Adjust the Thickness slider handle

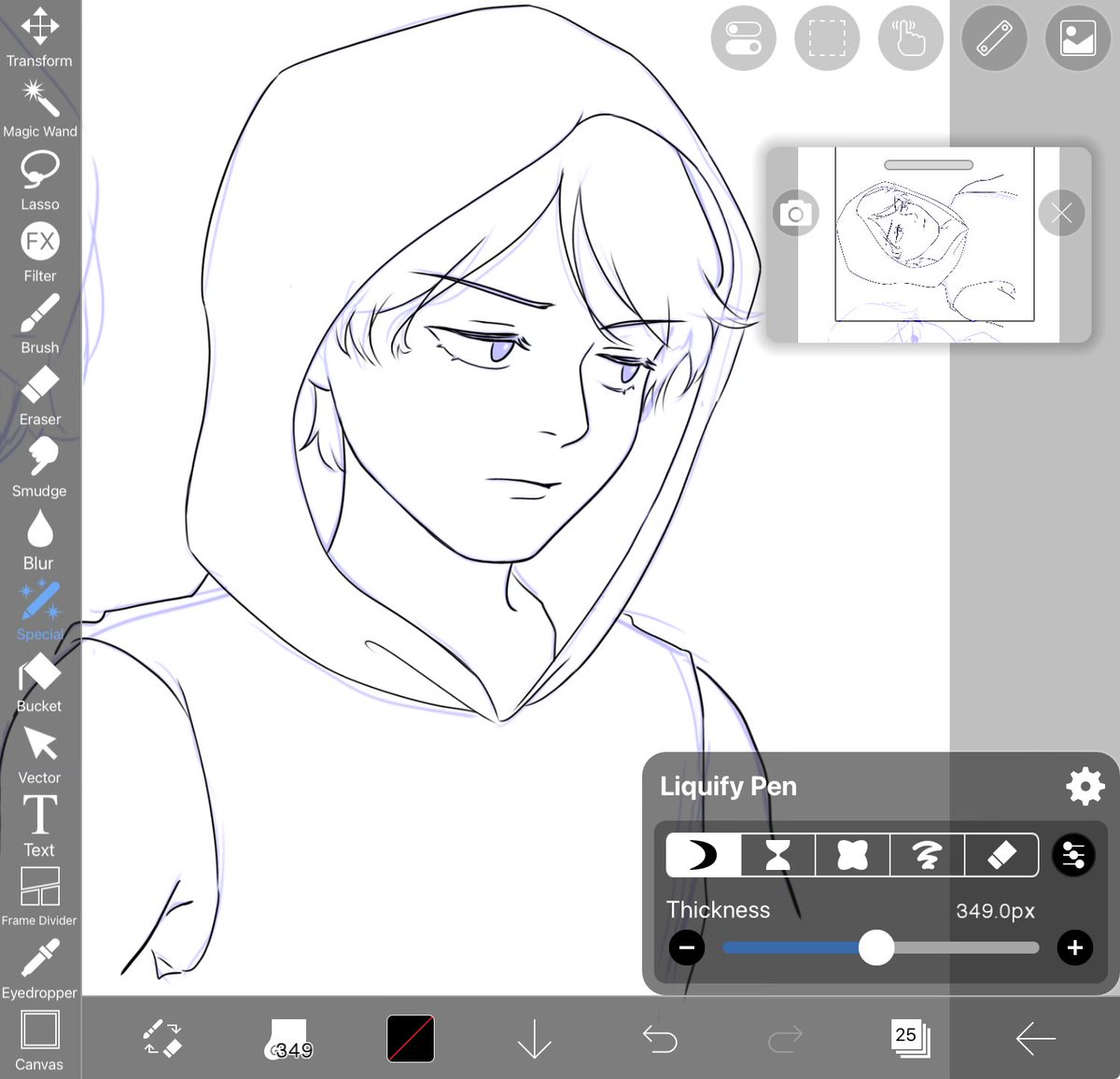[x=876, y=948]
